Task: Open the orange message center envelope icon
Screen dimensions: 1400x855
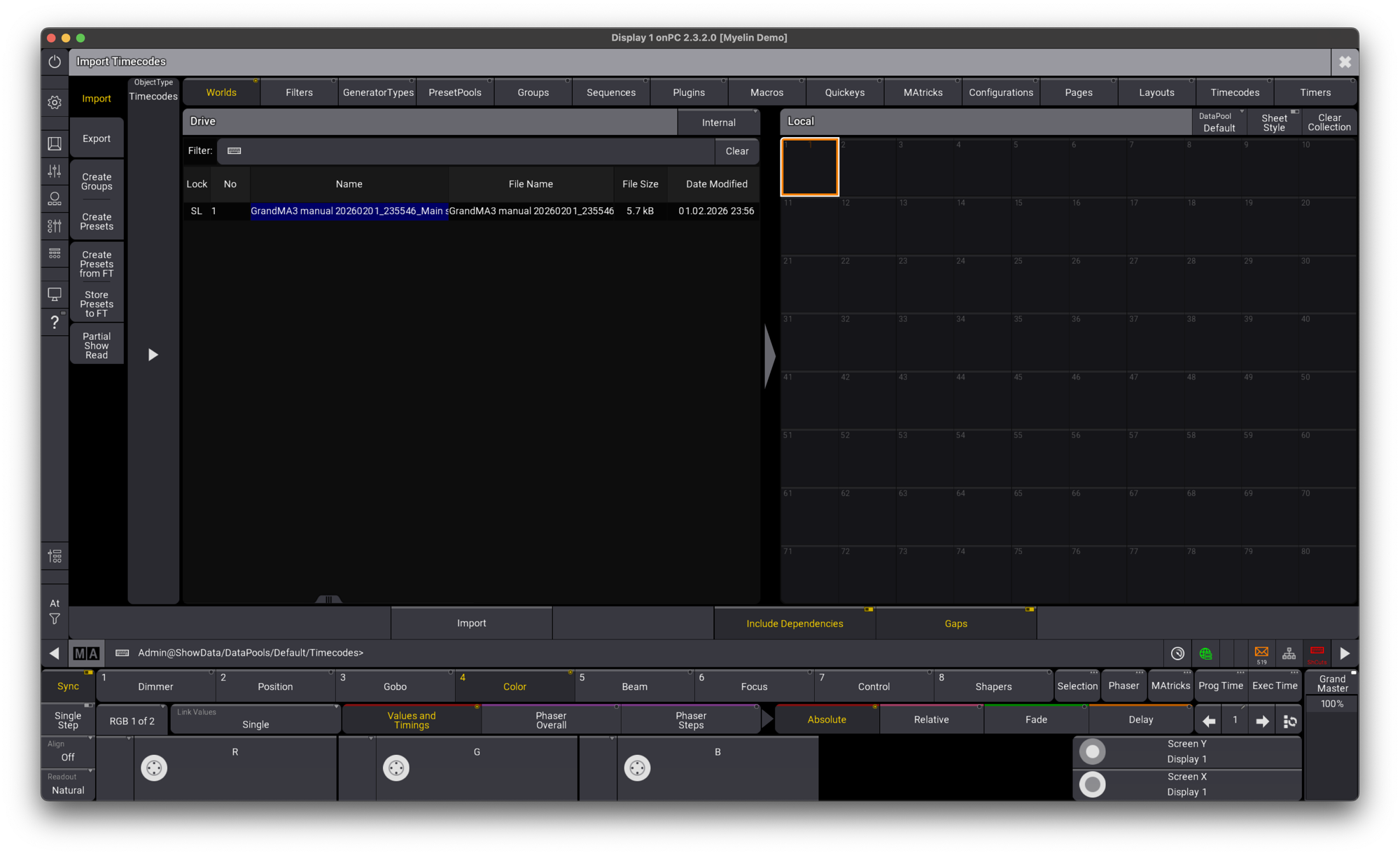Action: coord(1261,653)
